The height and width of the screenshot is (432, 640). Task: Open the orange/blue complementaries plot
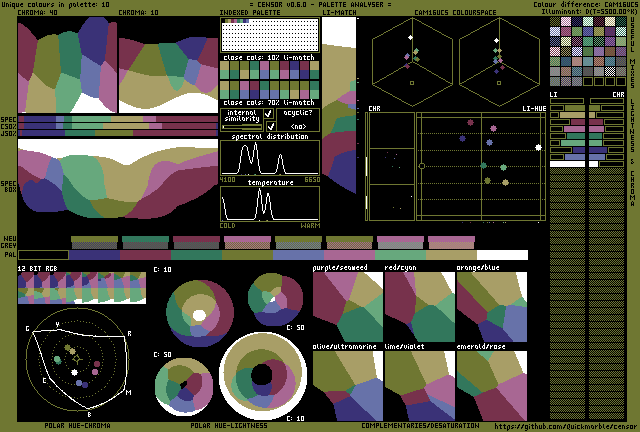[x=491, y=307]
